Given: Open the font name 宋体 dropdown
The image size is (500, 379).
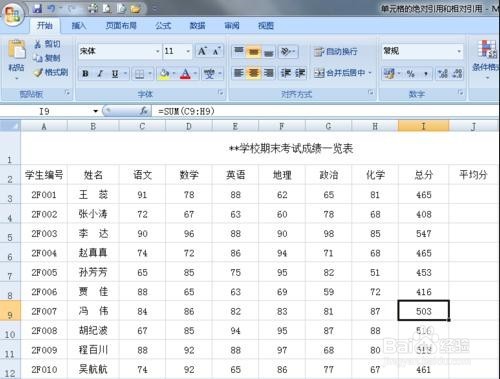Looking at the screenshot, I should 158,52.
